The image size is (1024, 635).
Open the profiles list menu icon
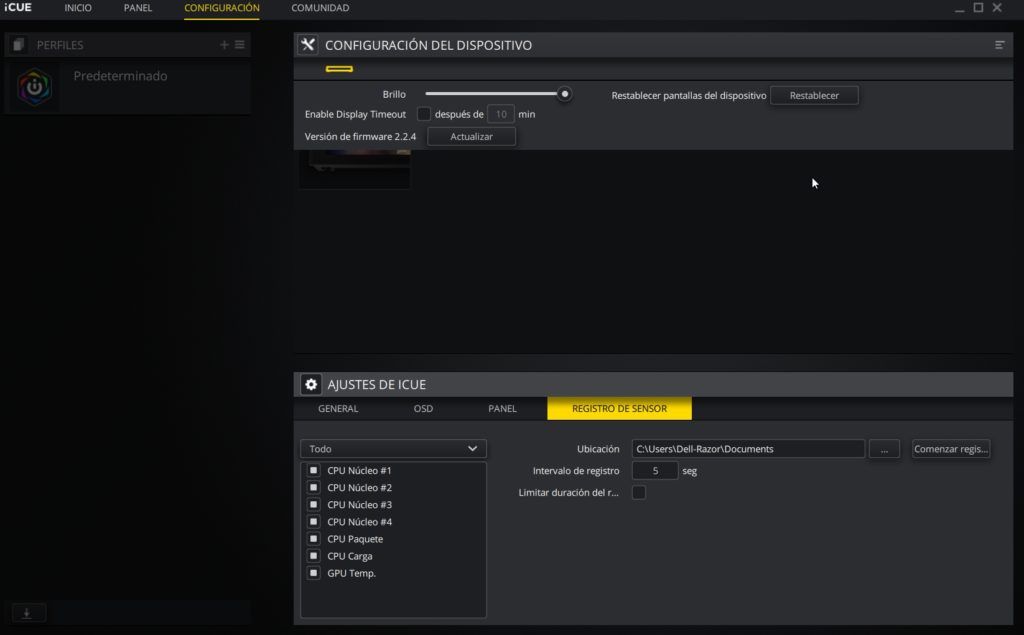tap(240, 44)
